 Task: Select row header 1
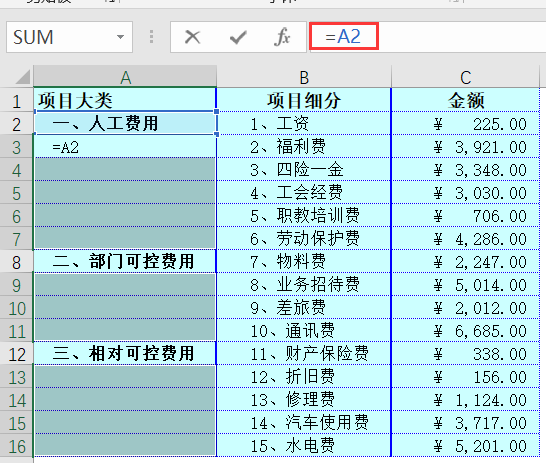16,100
